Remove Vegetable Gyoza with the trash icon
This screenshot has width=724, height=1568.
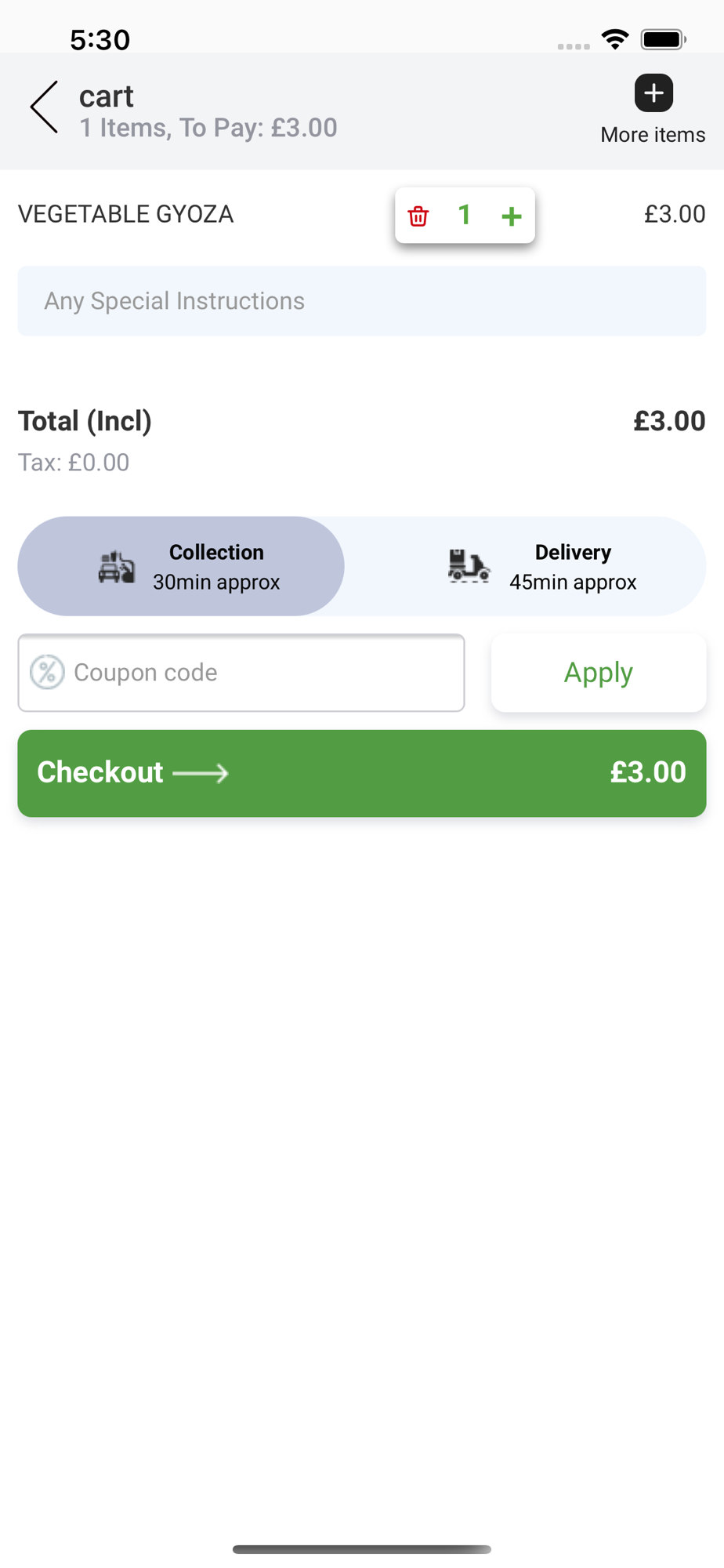[x=418, y=216]
